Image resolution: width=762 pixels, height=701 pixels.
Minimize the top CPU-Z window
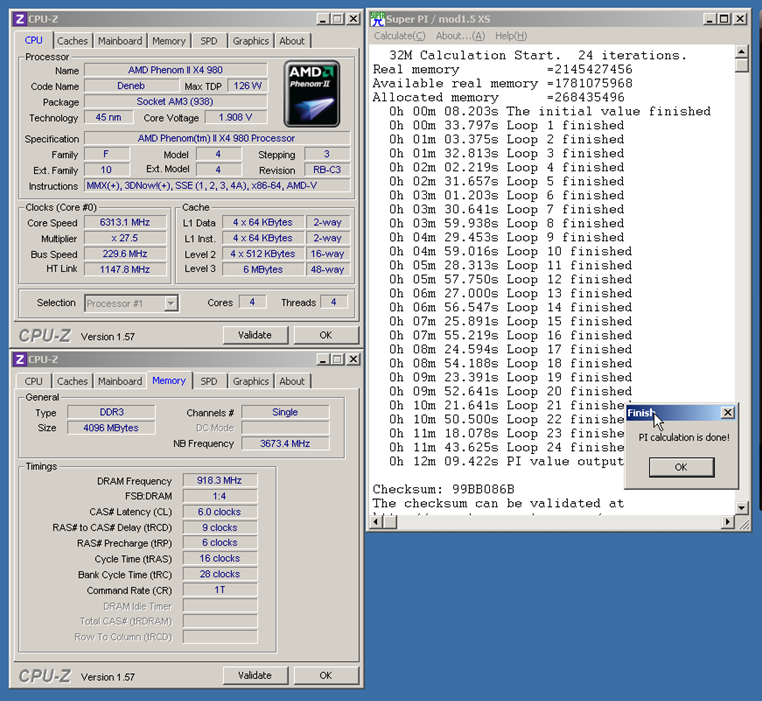(x=323, y=19)
